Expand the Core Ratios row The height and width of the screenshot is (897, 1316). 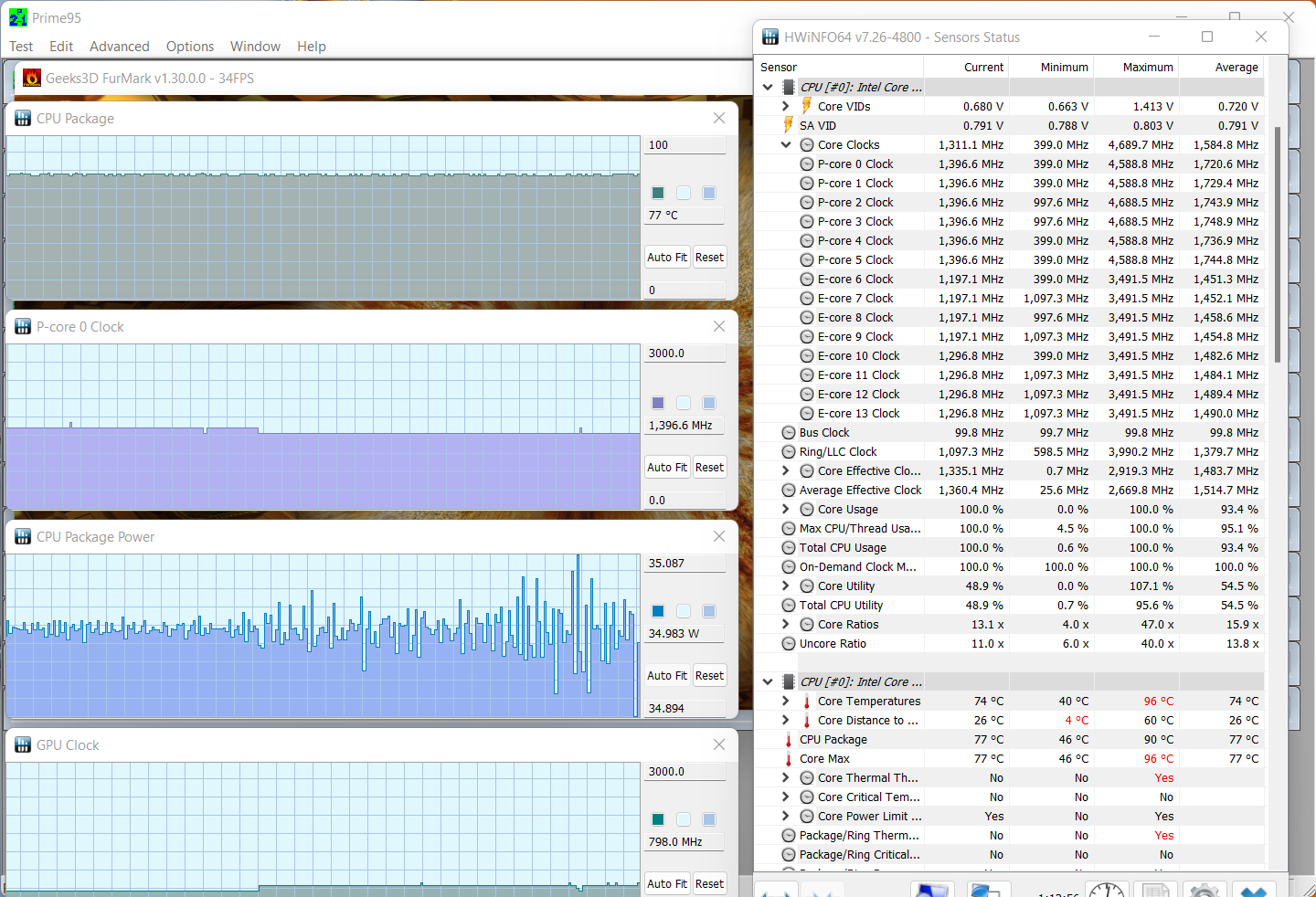[786, 625]
